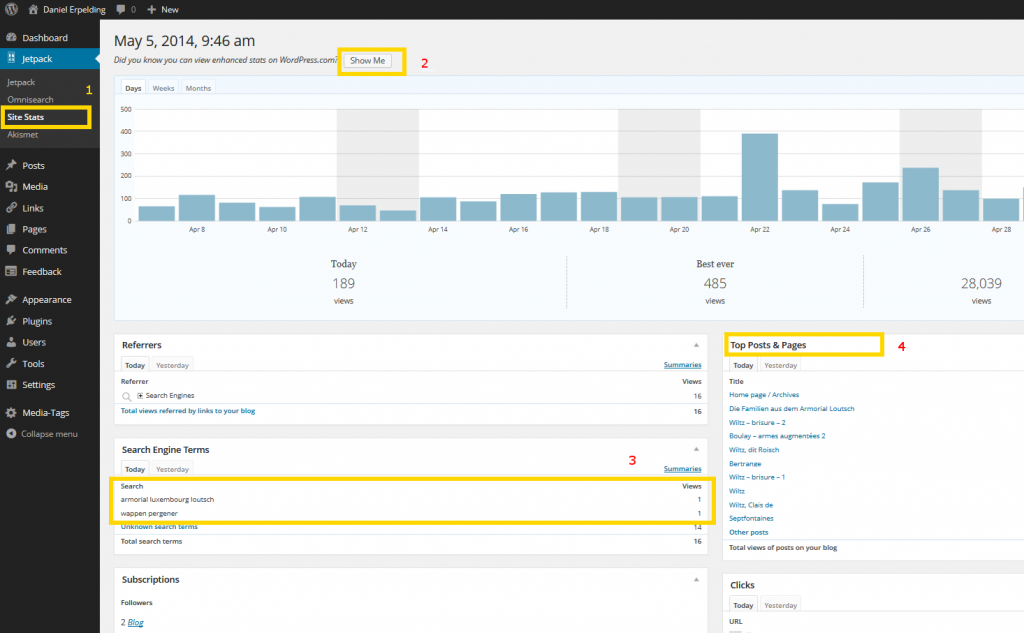Open Site Stats in Jetpack submenu

[26, 117]
